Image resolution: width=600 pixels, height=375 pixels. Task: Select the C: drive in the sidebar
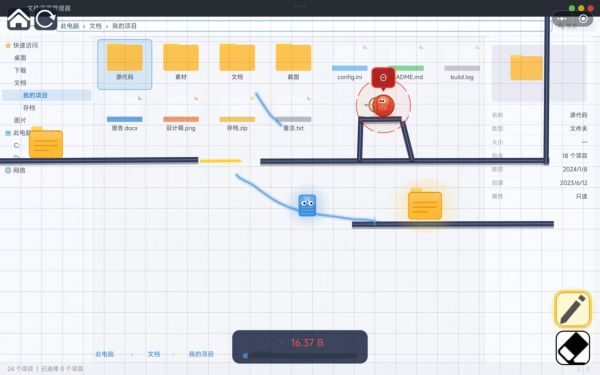coord(17,145)
